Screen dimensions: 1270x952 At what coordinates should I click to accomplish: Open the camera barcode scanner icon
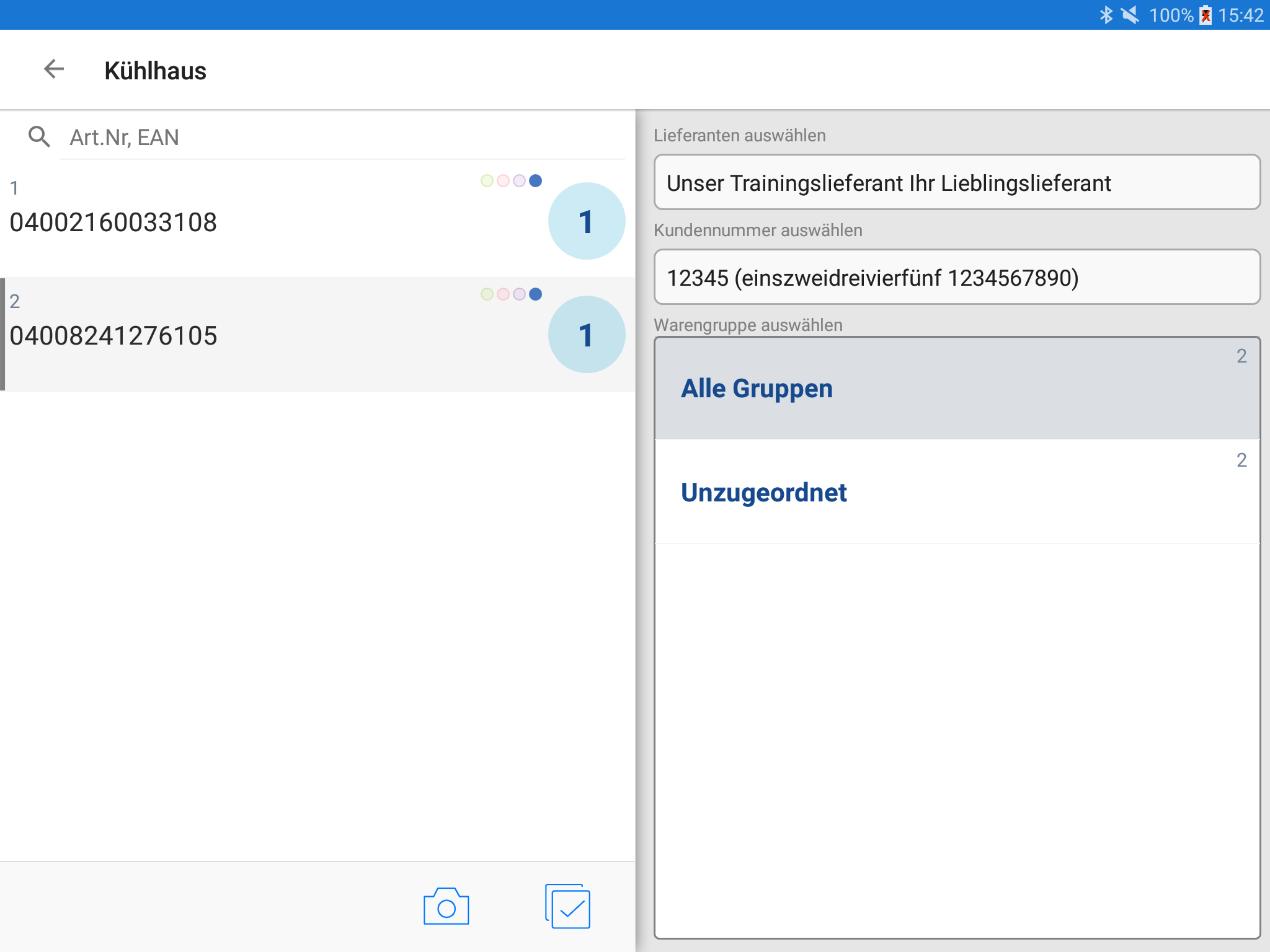coord(446,907)
